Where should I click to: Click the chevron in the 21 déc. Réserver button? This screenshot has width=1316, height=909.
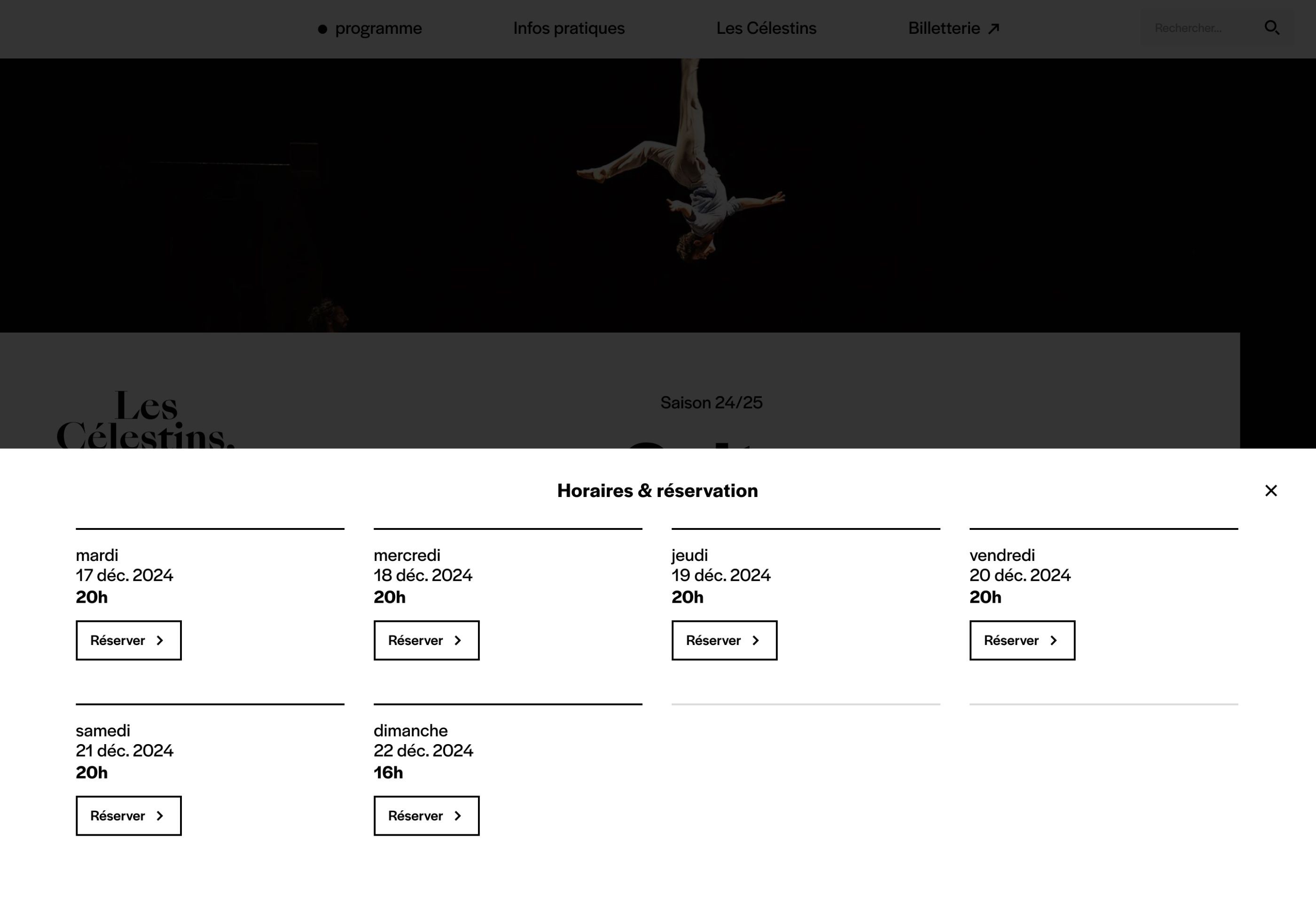(160, 816)
